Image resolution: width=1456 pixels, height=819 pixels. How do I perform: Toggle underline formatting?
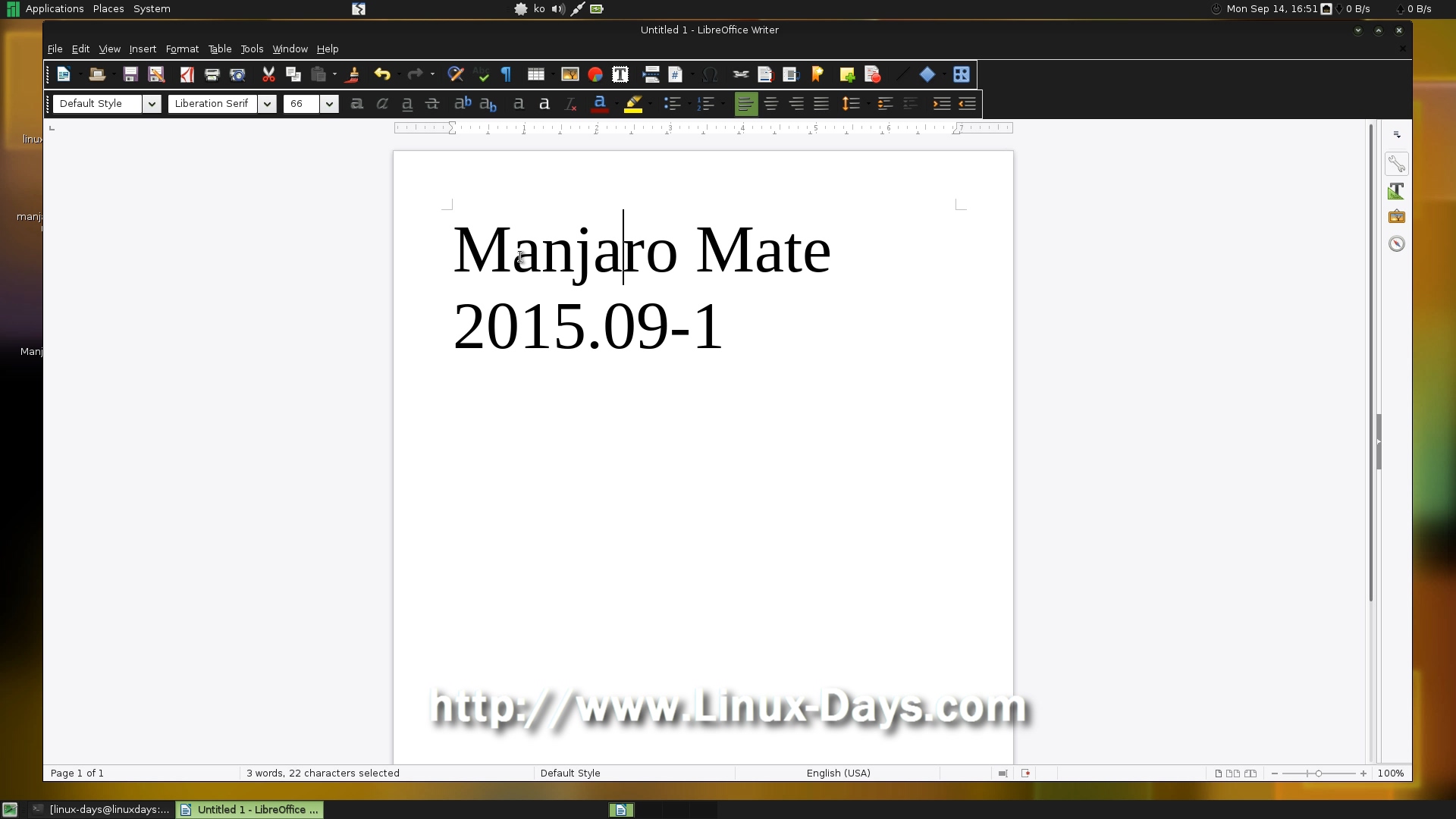pyautogui.click(x=407, y=104)
